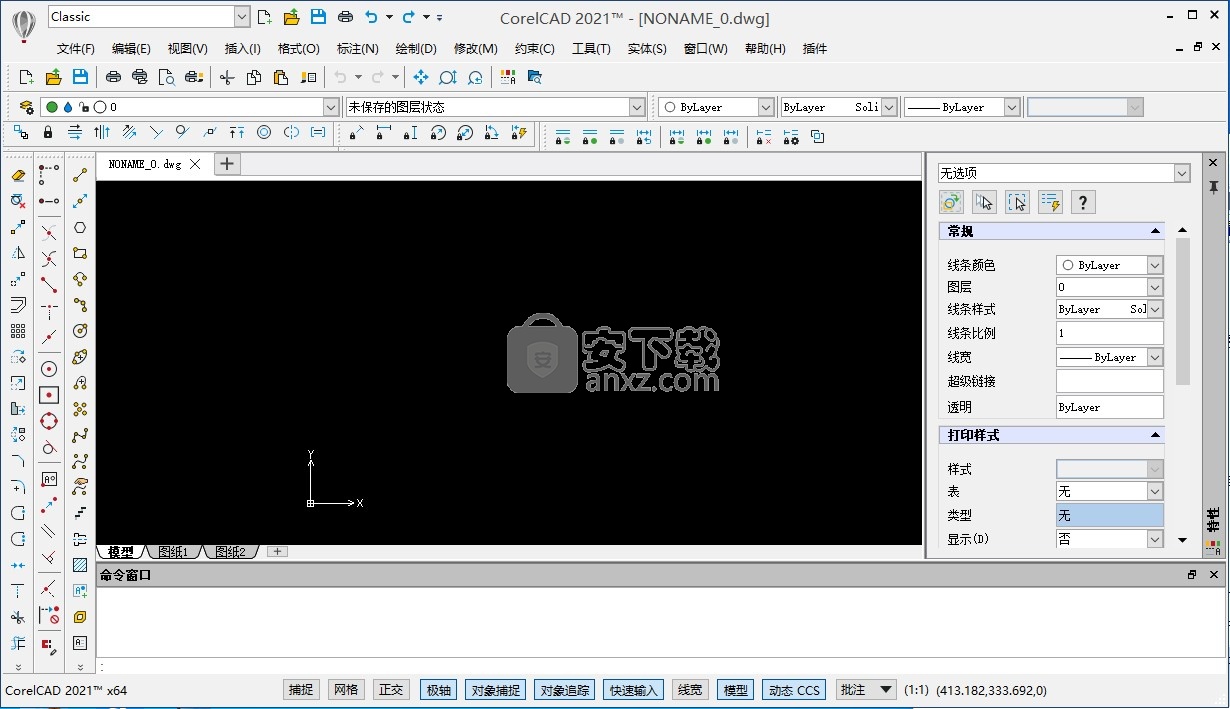The image size is (1230, 709).
Task: Click the 帮助(H) menu
Action: (x=765, y=48)
